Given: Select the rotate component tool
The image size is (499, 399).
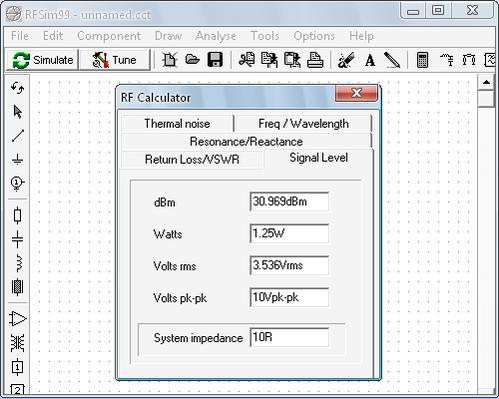Looking at the screenshot, I should click(17, 88).
